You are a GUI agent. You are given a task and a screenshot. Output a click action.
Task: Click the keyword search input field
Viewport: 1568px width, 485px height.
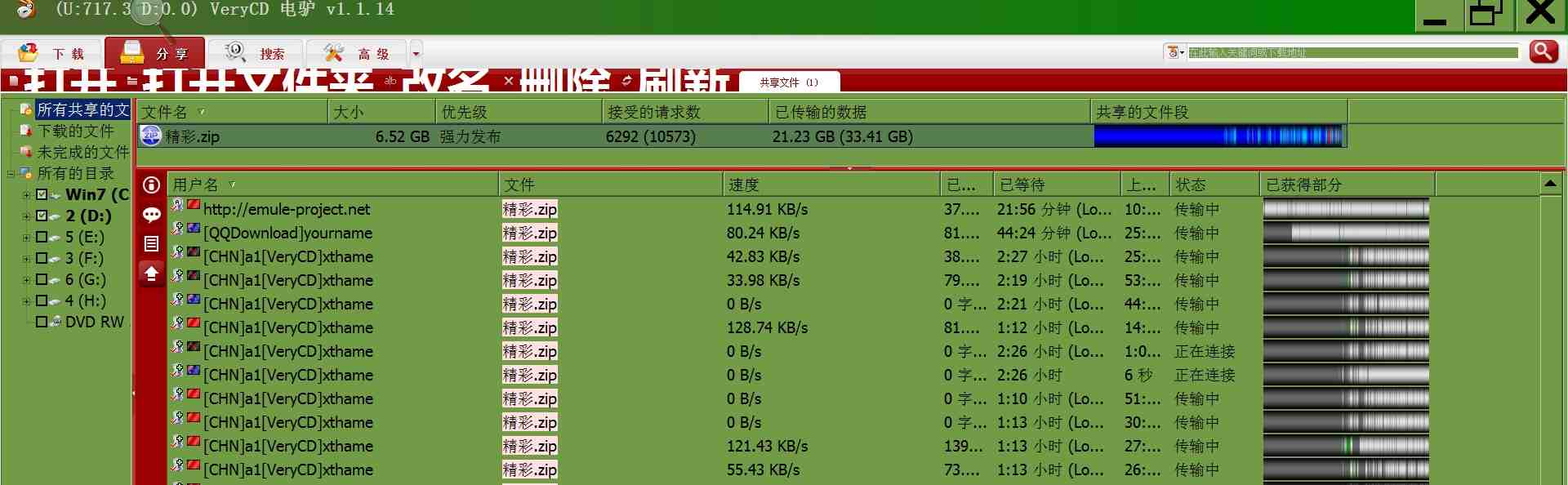coord(1352,52)
